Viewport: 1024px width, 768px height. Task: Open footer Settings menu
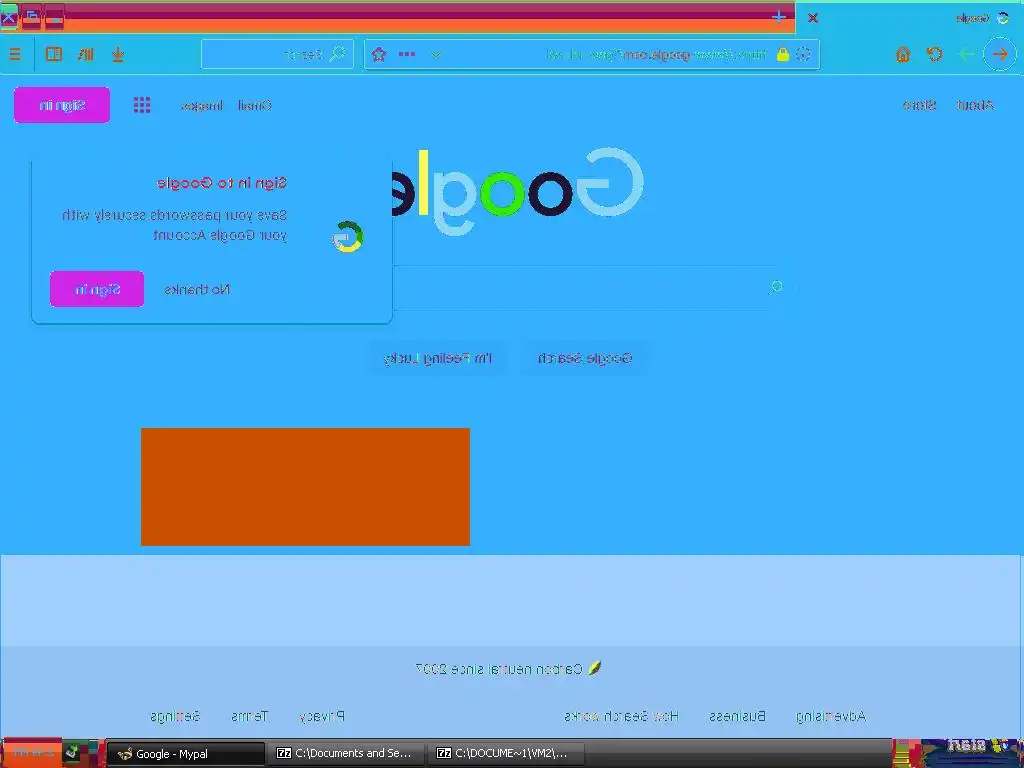click(x=175, y=716)
